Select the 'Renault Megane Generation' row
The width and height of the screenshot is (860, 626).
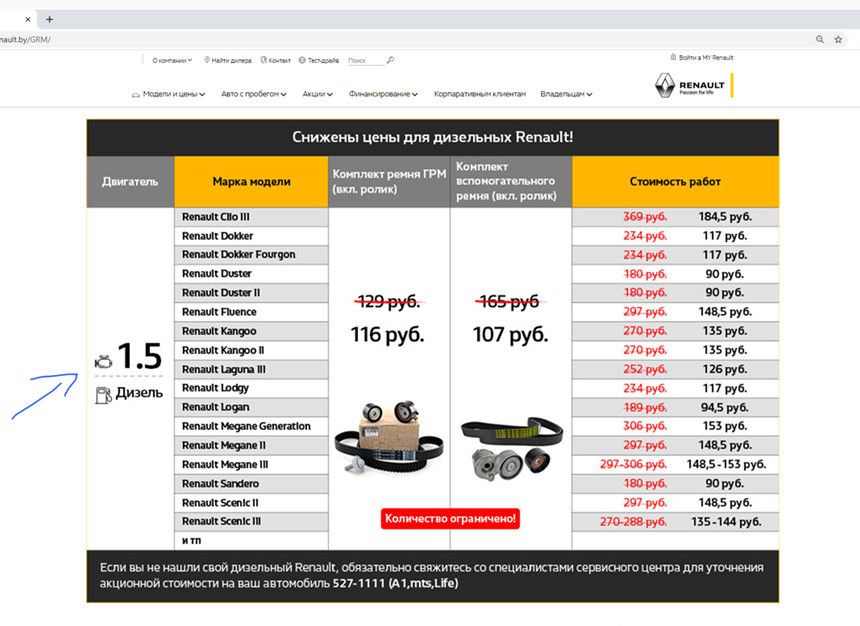click(251, 427)
